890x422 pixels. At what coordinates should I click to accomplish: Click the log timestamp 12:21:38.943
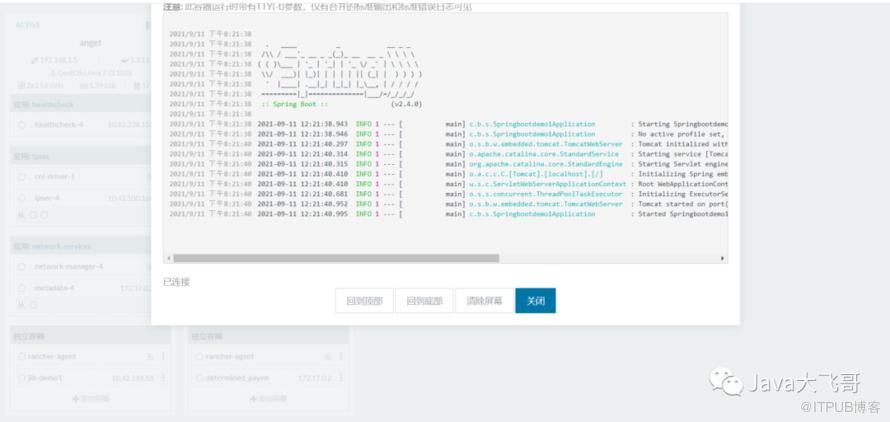(x=325, y=124)
